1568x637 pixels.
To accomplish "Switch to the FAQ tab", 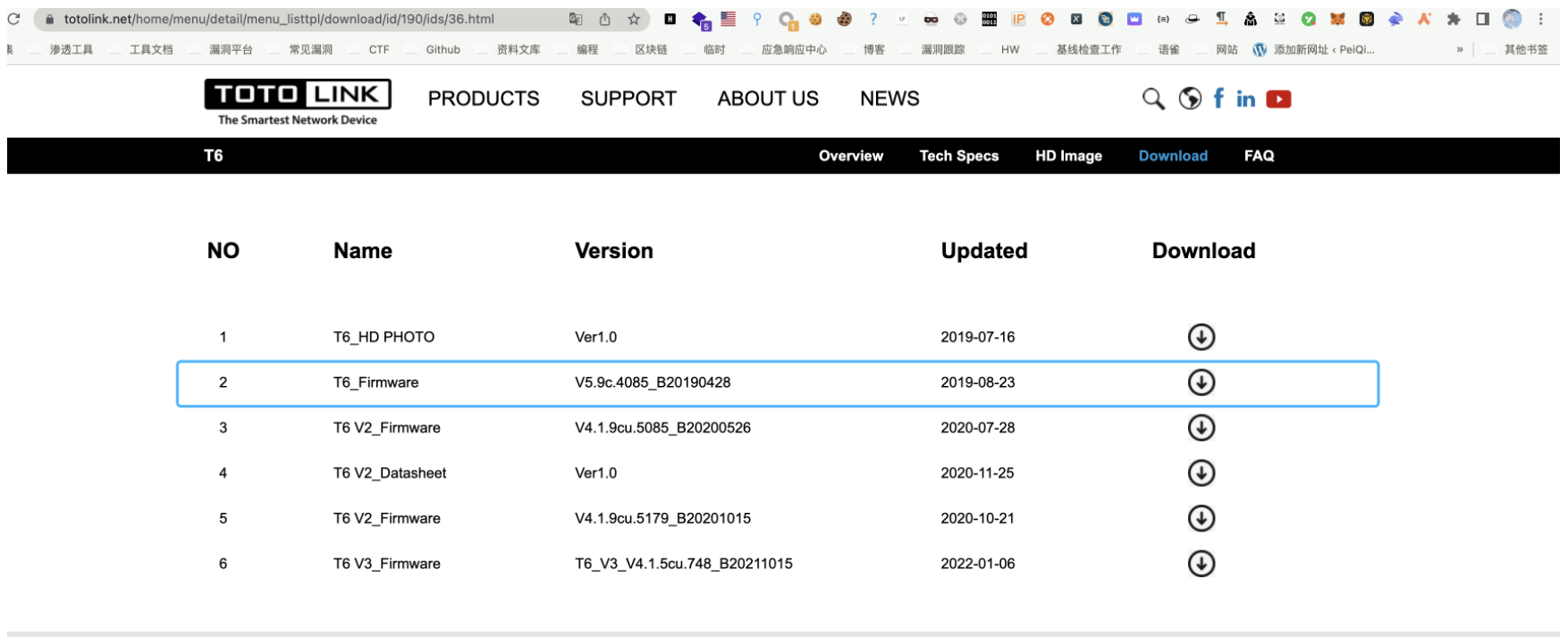I will tap(1259, 155).
